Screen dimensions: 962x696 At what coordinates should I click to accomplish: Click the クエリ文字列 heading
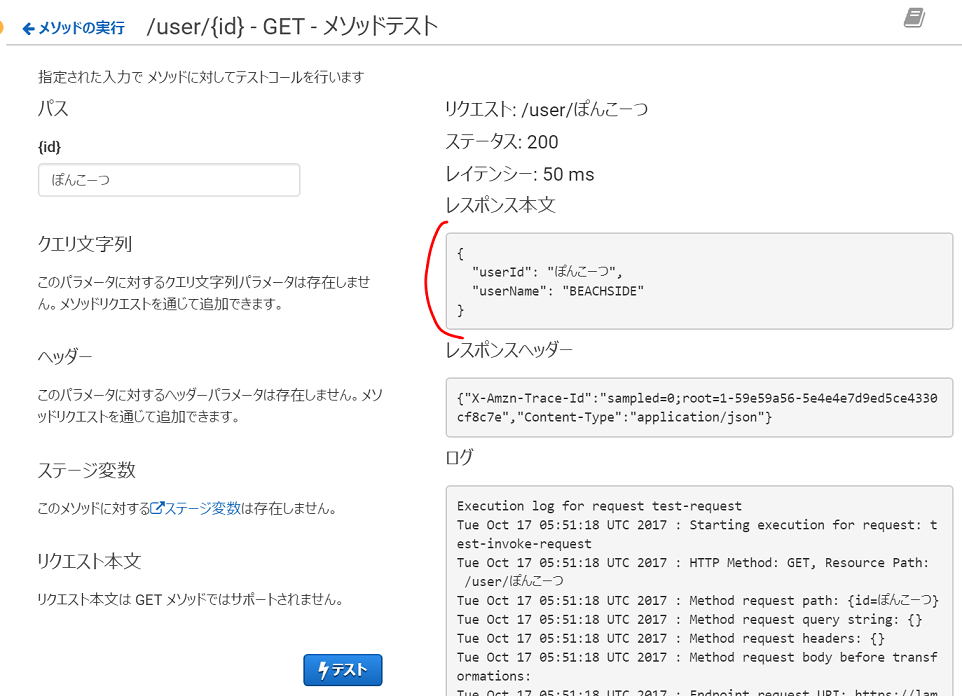click(x=85, y=244)
